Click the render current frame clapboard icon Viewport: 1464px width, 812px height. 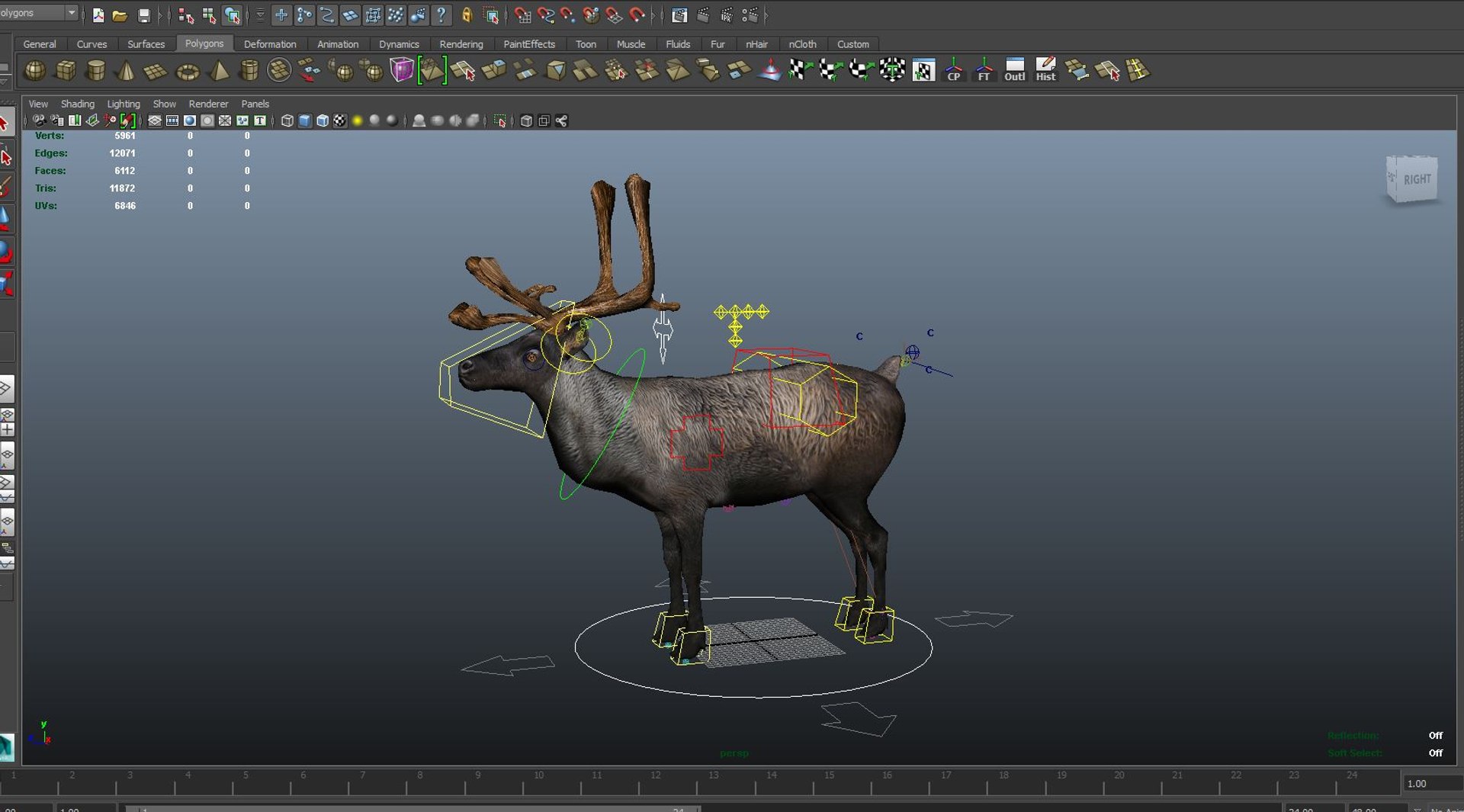[703, 14]
